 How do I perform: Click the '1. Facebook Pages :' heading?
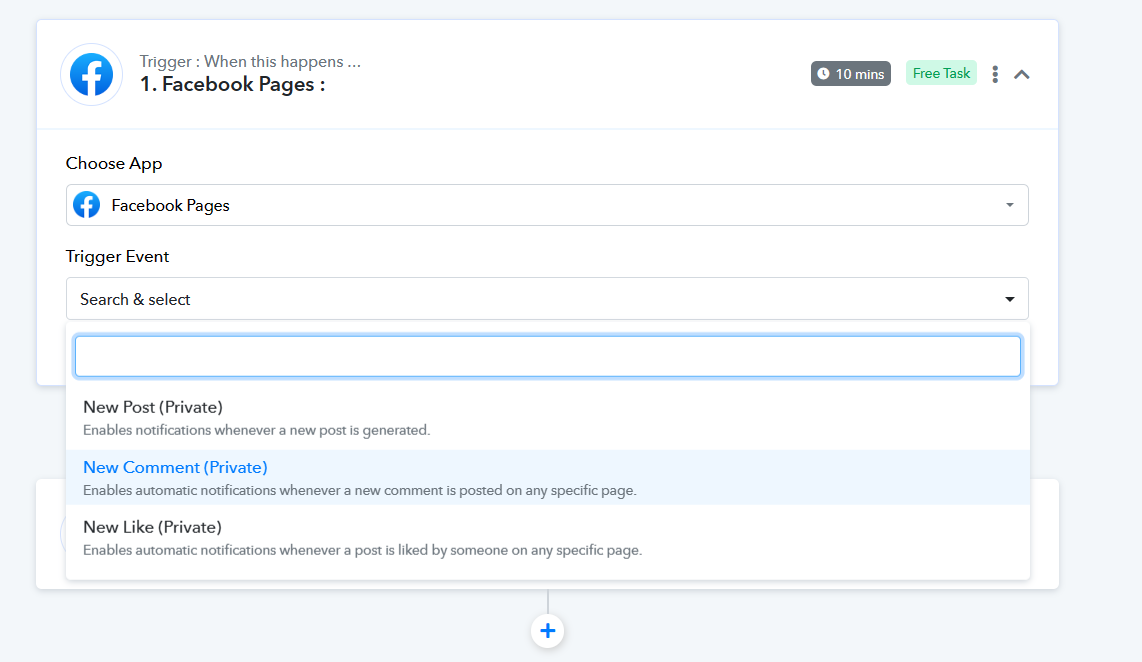point(232,84)
